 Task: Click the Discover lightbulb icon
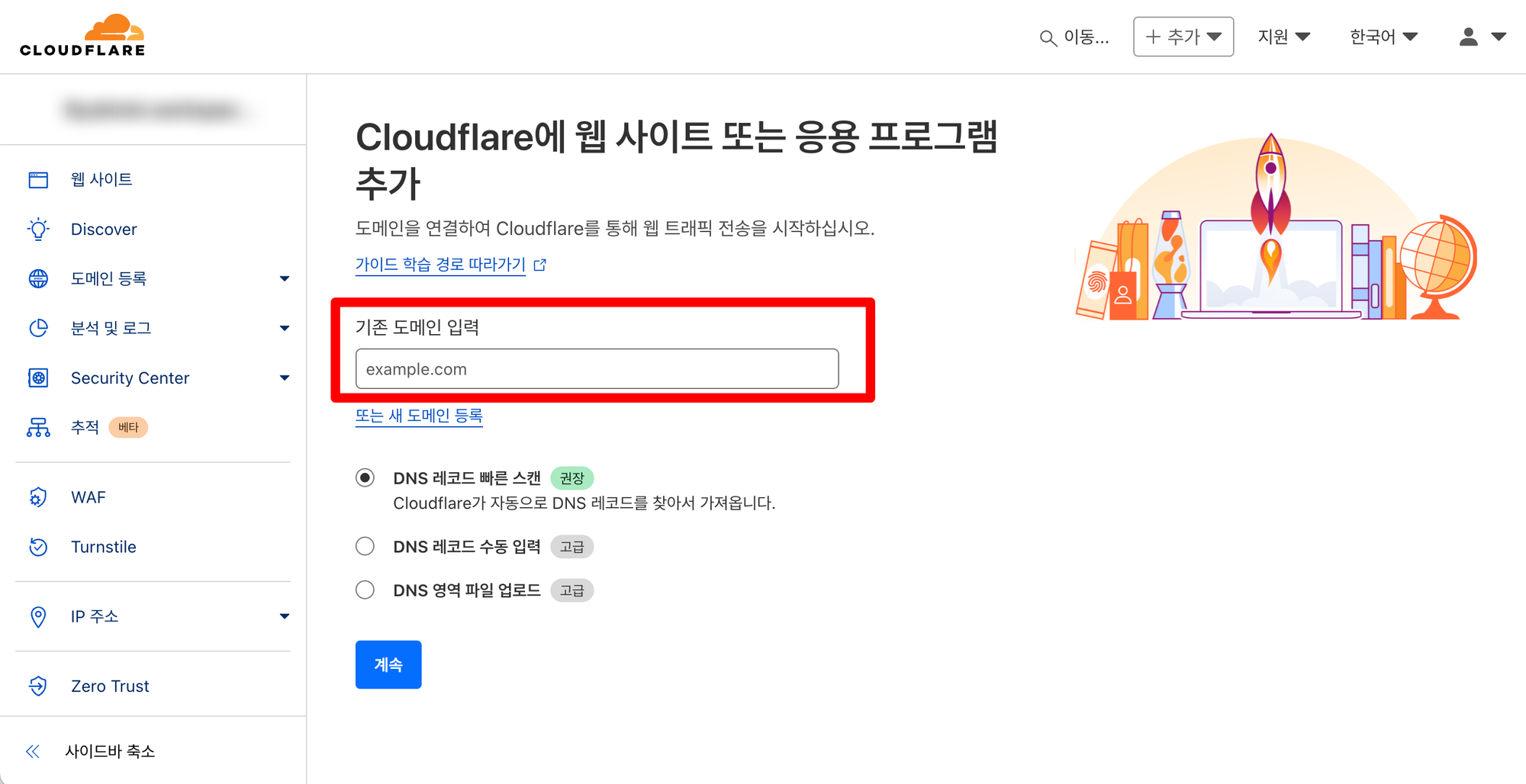point(38,229)
